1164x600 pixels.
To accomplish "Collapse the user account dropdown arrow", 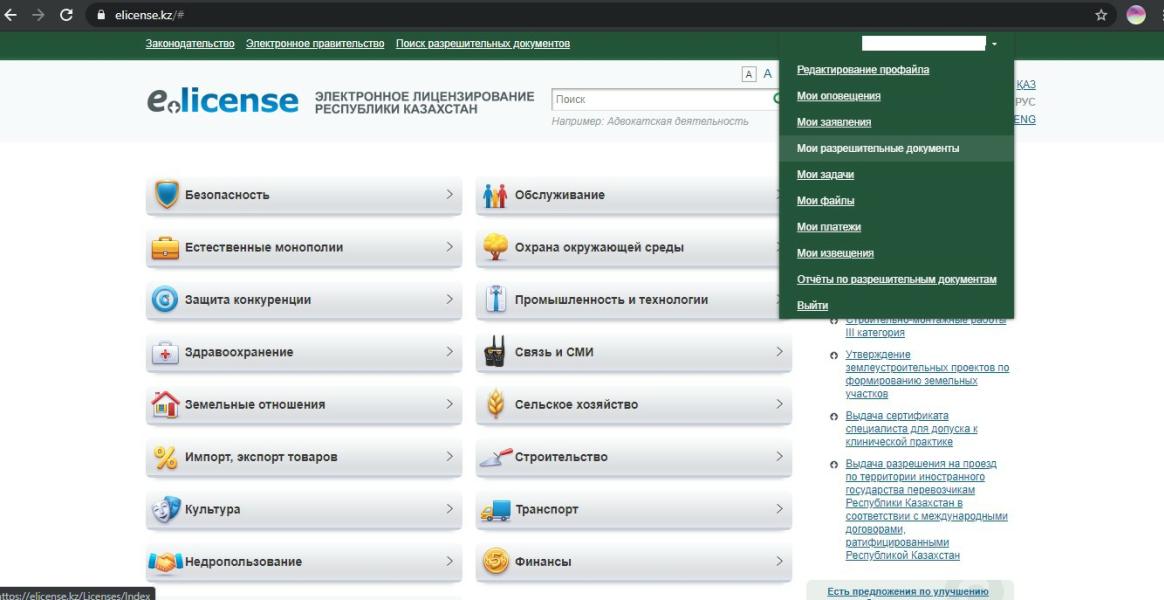I will tap(994, 45).
